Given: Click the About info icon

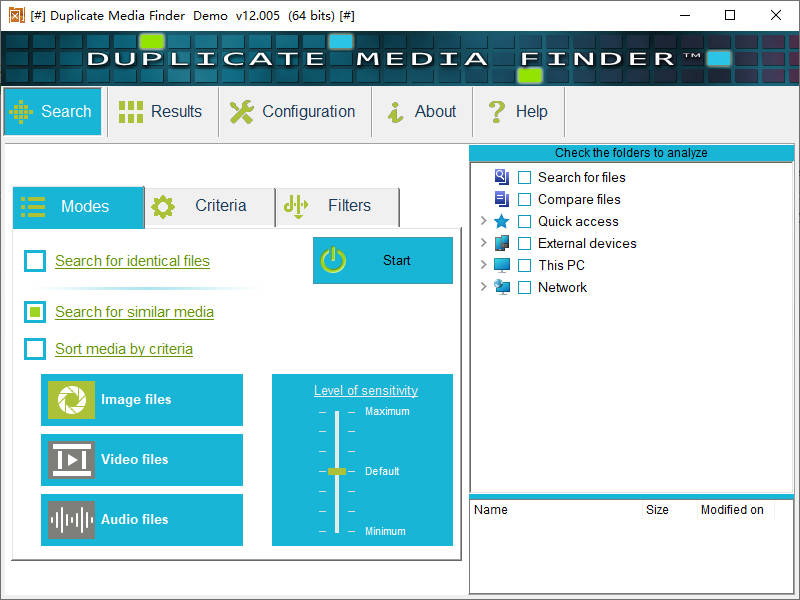Looking at the screenshot, I should (x=395, y=112).
